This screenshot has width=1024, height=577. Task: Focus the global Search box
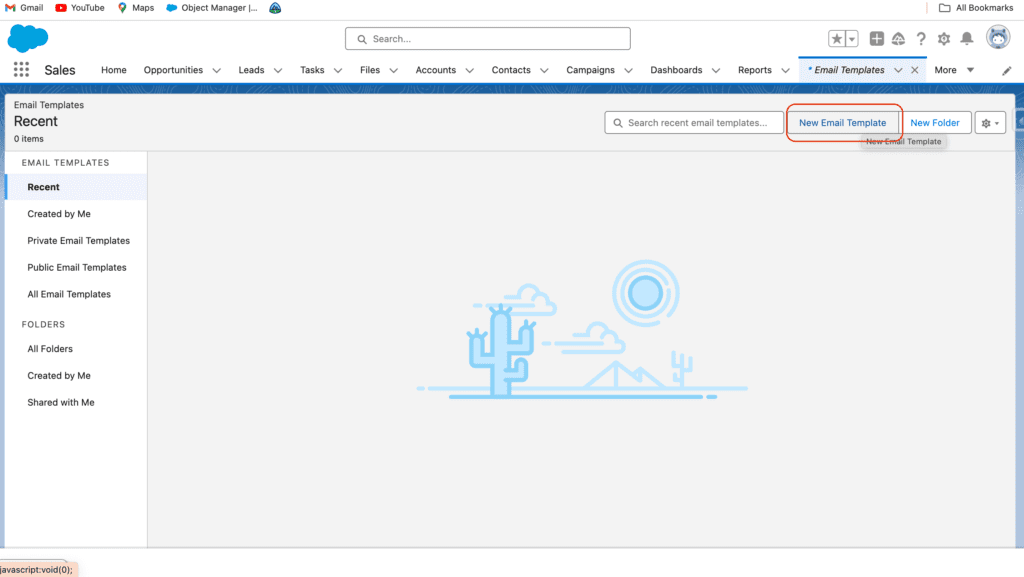[x=488, y=39]
